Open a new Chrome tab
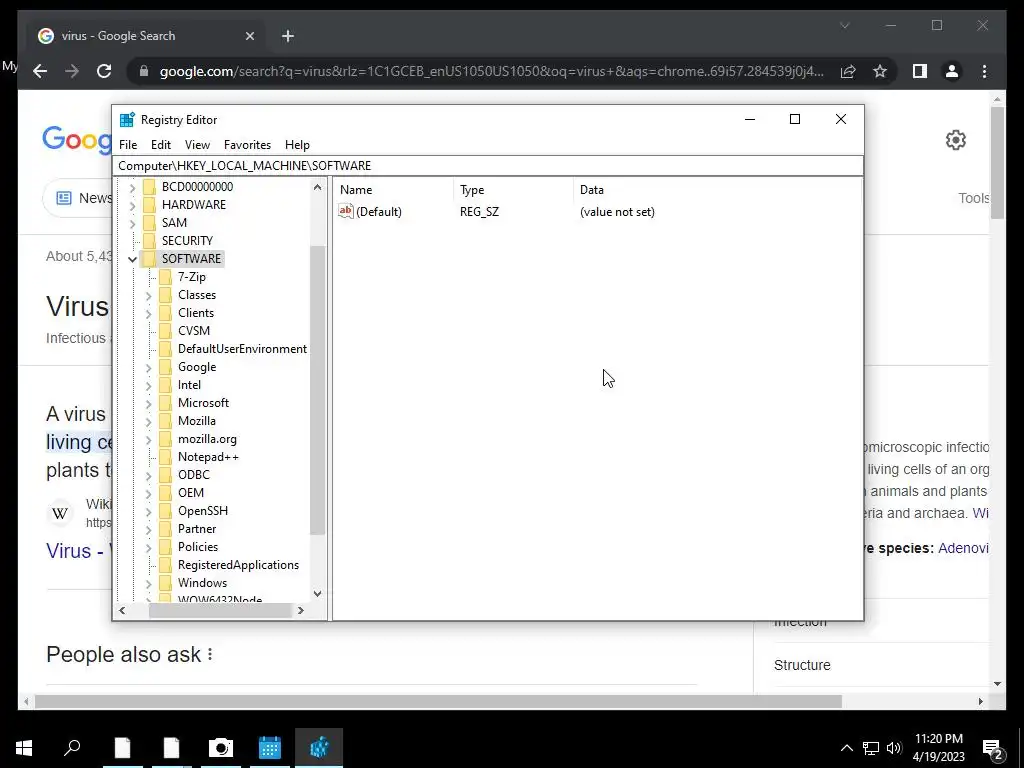Image resolution: width=1024 pixels, height=768 pixels. coord(288,36)
